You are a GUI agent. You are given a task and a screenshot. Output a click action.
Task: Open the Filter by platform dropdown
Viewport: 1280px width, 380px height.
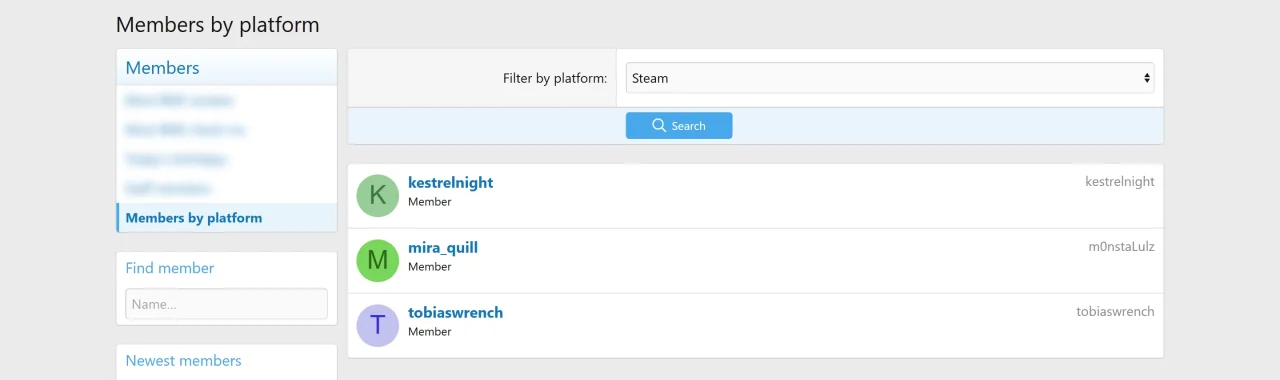pos(890,78)
